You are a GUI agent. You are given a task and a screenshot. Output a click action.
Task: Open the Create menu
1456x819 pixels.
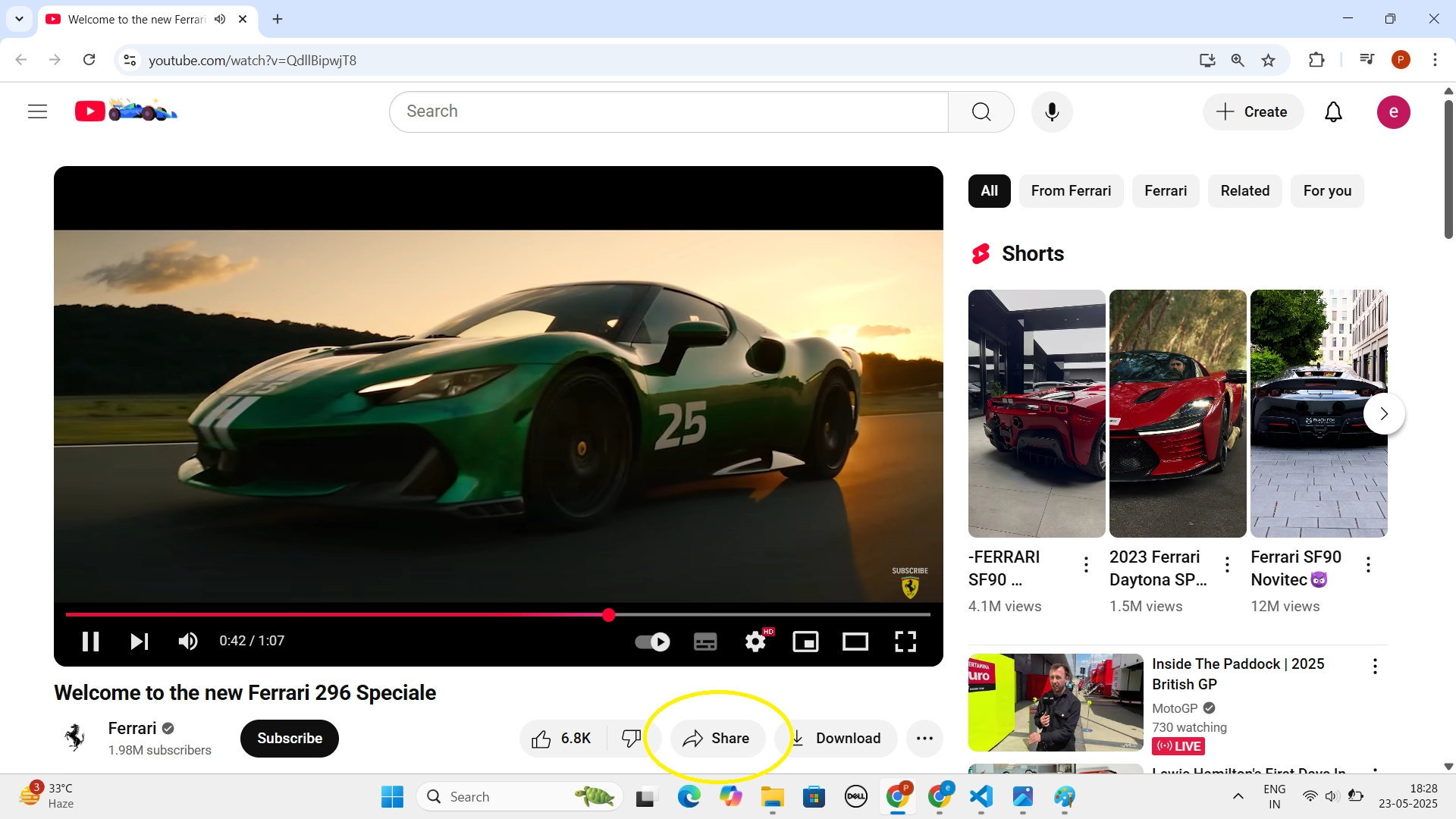point(1253,111)
